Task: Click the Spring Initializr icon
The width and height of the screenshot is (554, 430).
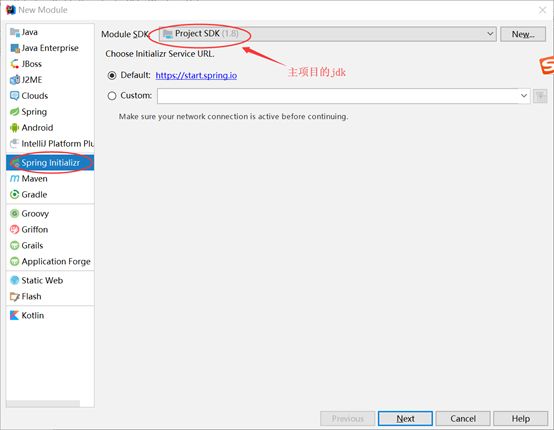Action: coord(15,163)
